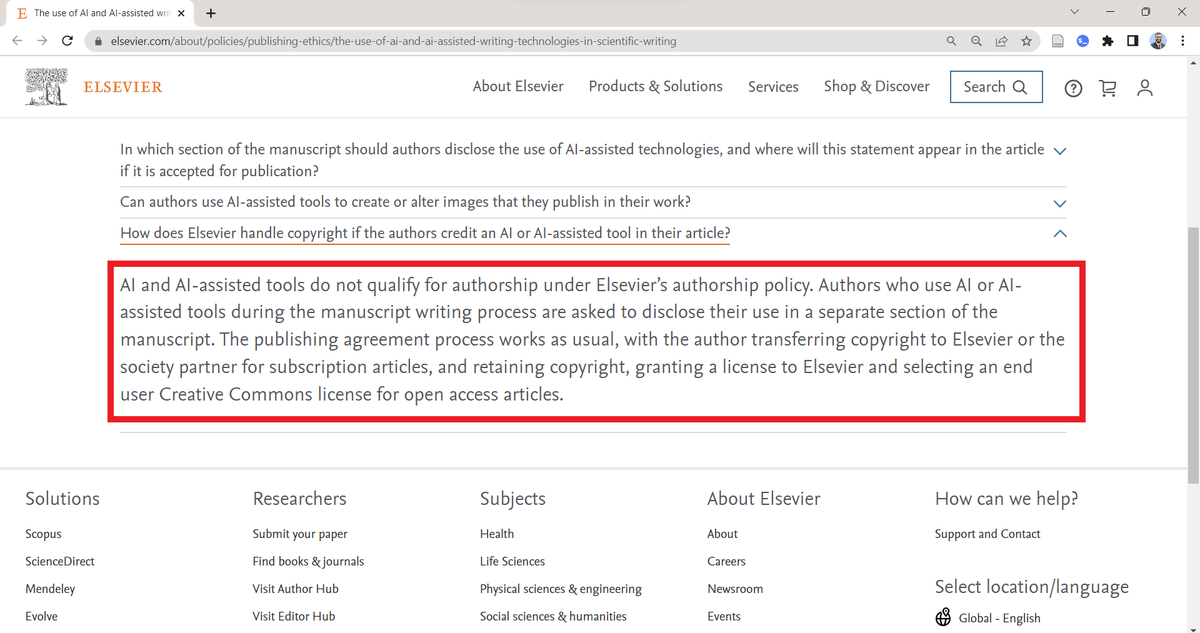Click the globe language icon
1200x633 pixels.
click(x=943, y=617)
